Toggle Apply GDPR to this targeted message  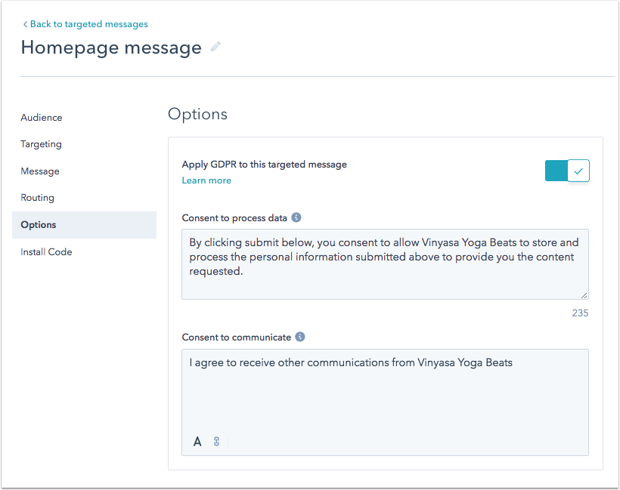pyautogui.click(x=567, y=170)
